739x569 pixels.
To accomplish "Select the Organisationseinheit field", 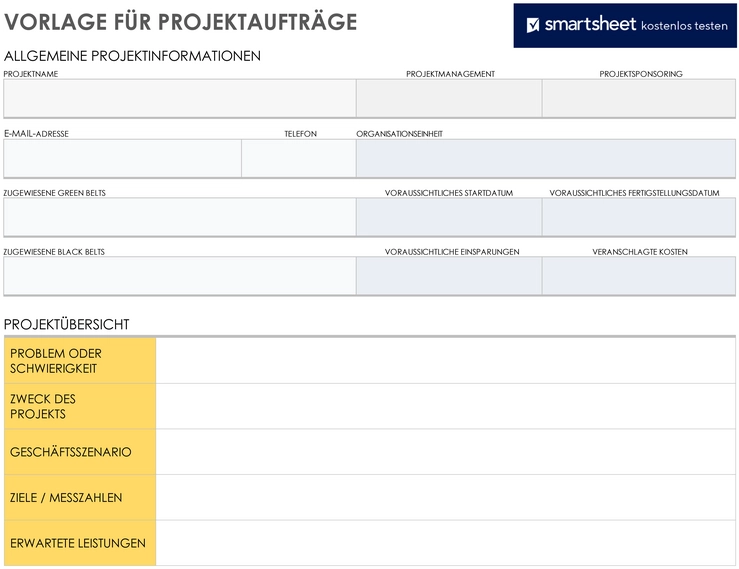I will click(546, 158).
